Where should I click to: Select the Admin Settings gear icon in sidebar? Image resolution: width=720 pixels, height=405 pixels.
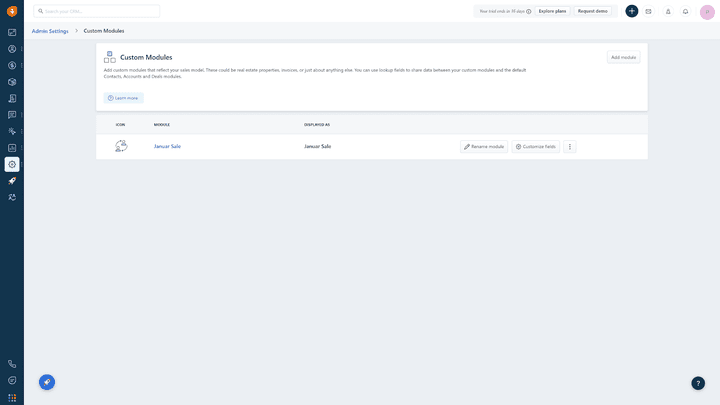click(x=12, y=164)
